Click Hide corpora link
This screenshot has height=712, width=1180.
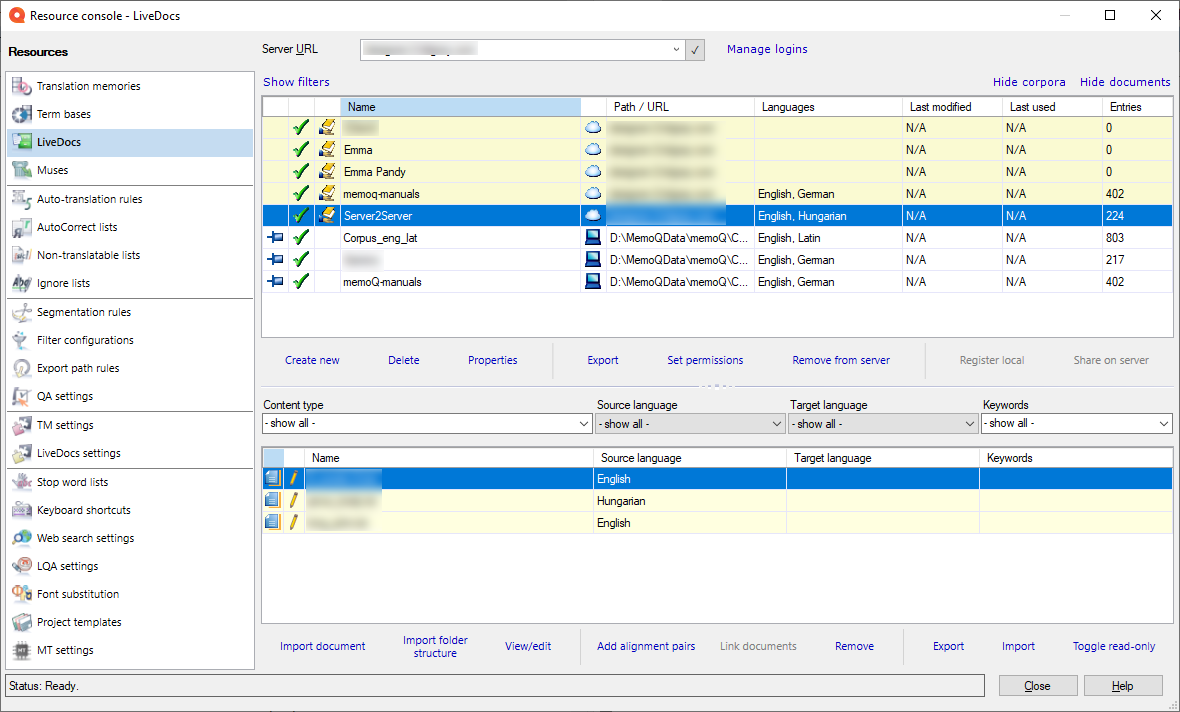pos(1029,82)
